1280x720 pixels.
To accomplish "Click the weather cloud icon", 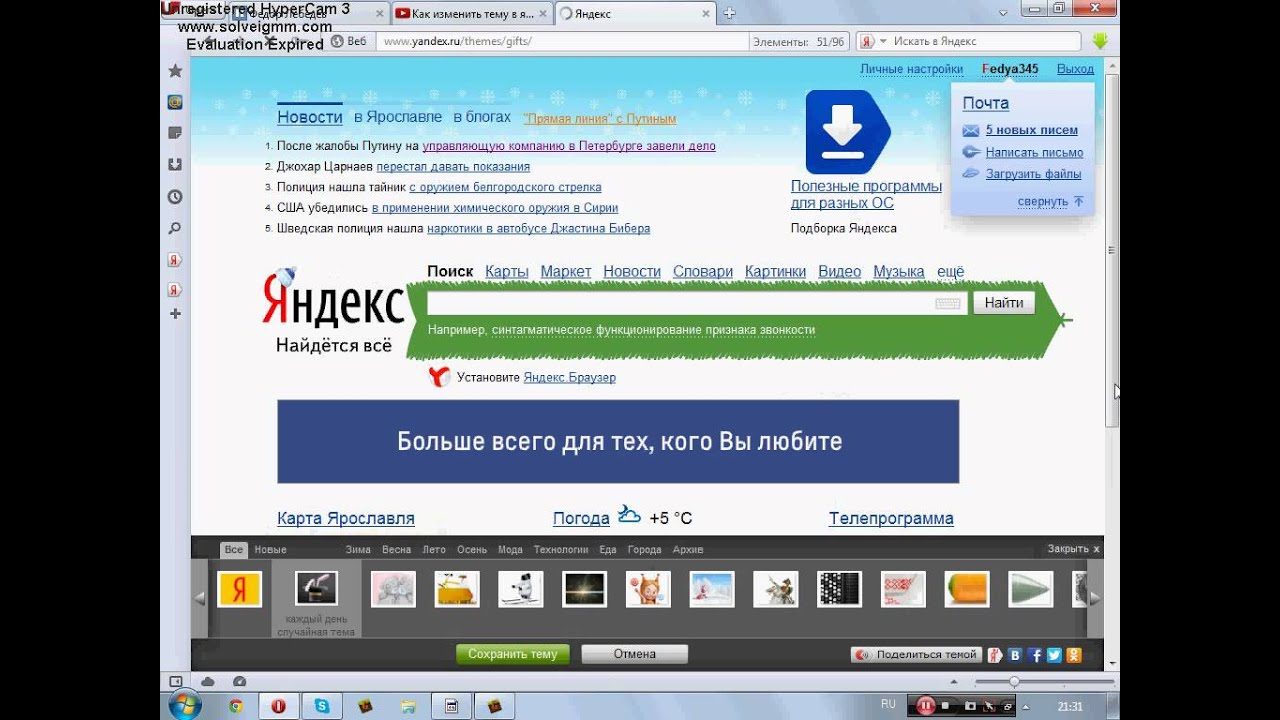I will pyautogui.click(x=629, y=516).
